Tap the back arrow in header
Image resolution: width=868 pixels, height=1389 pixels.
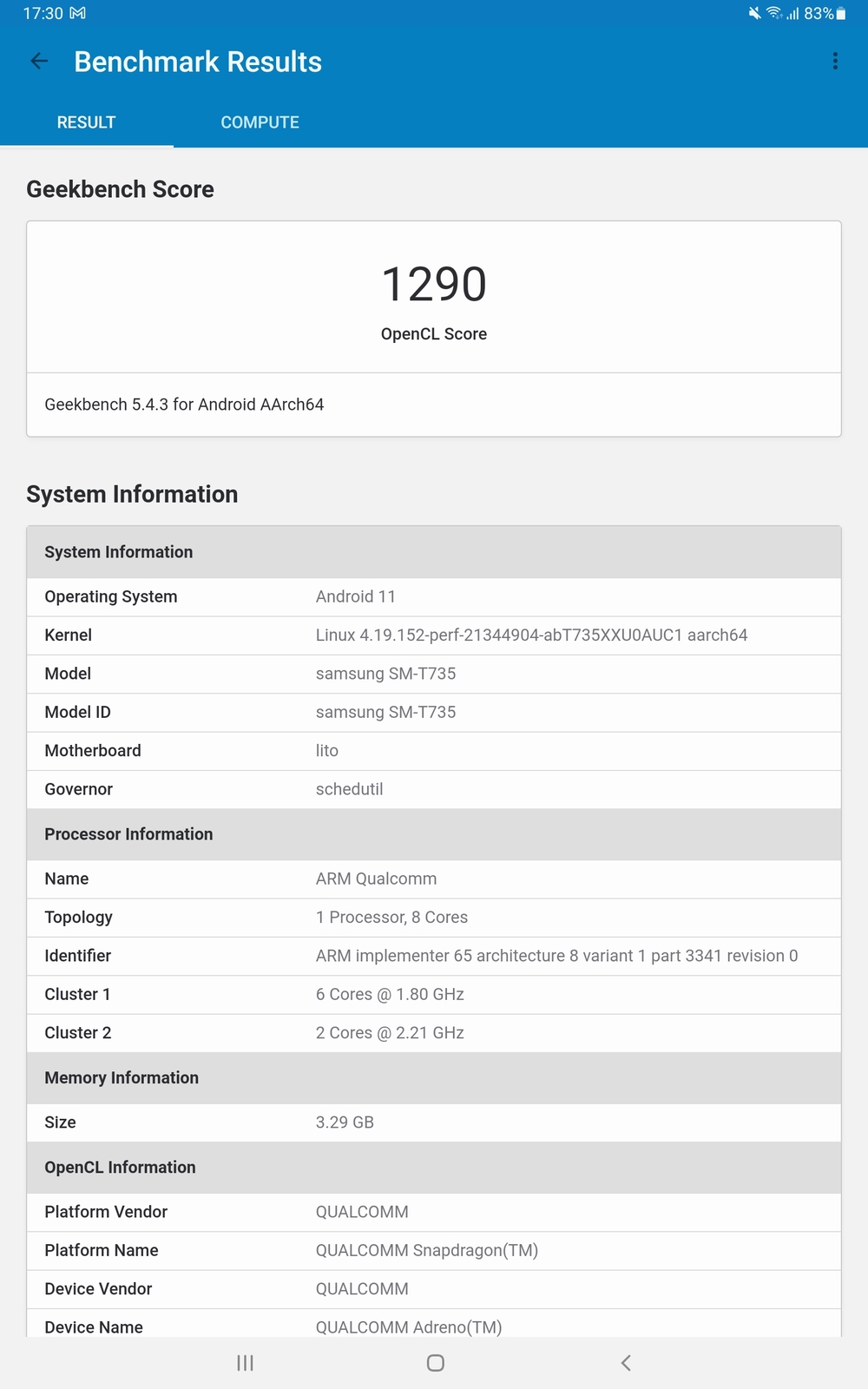[x=39, y=61]
